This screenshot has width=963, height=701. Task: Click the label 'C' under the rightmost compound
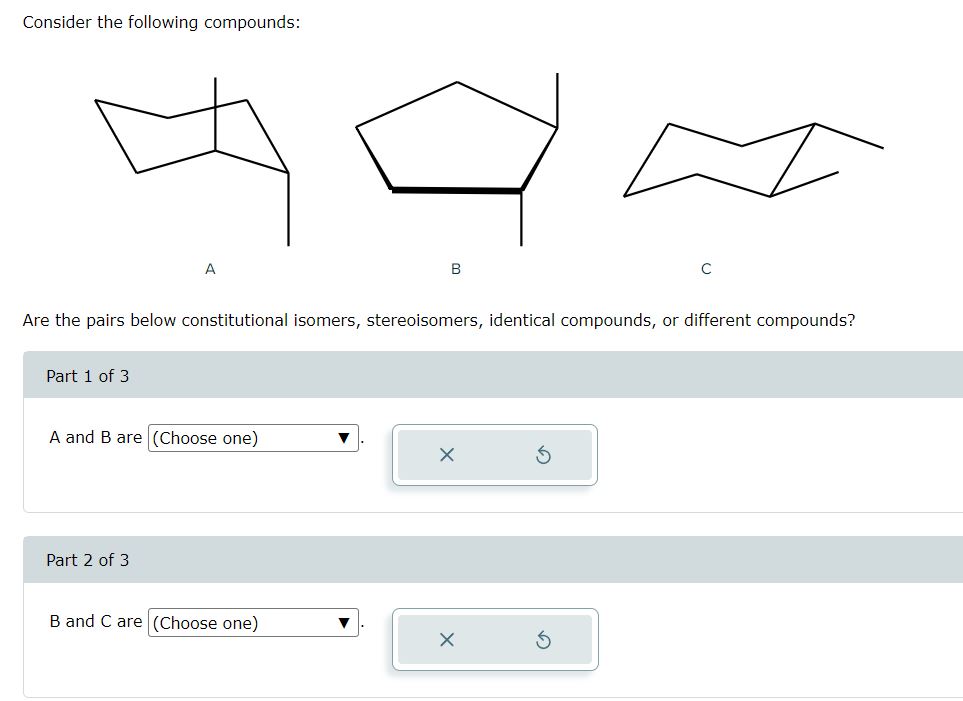706,267
